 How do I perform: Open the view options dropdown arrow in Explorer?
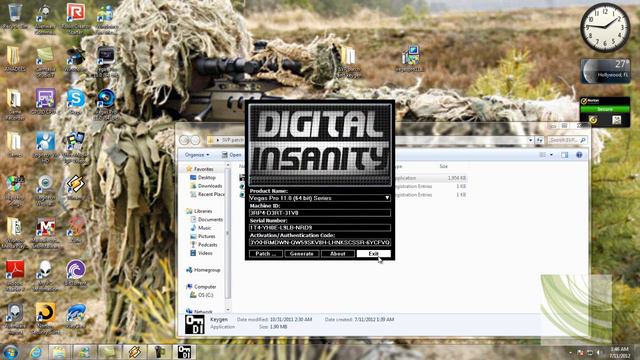pyautogui.click(x=551, y=155)
